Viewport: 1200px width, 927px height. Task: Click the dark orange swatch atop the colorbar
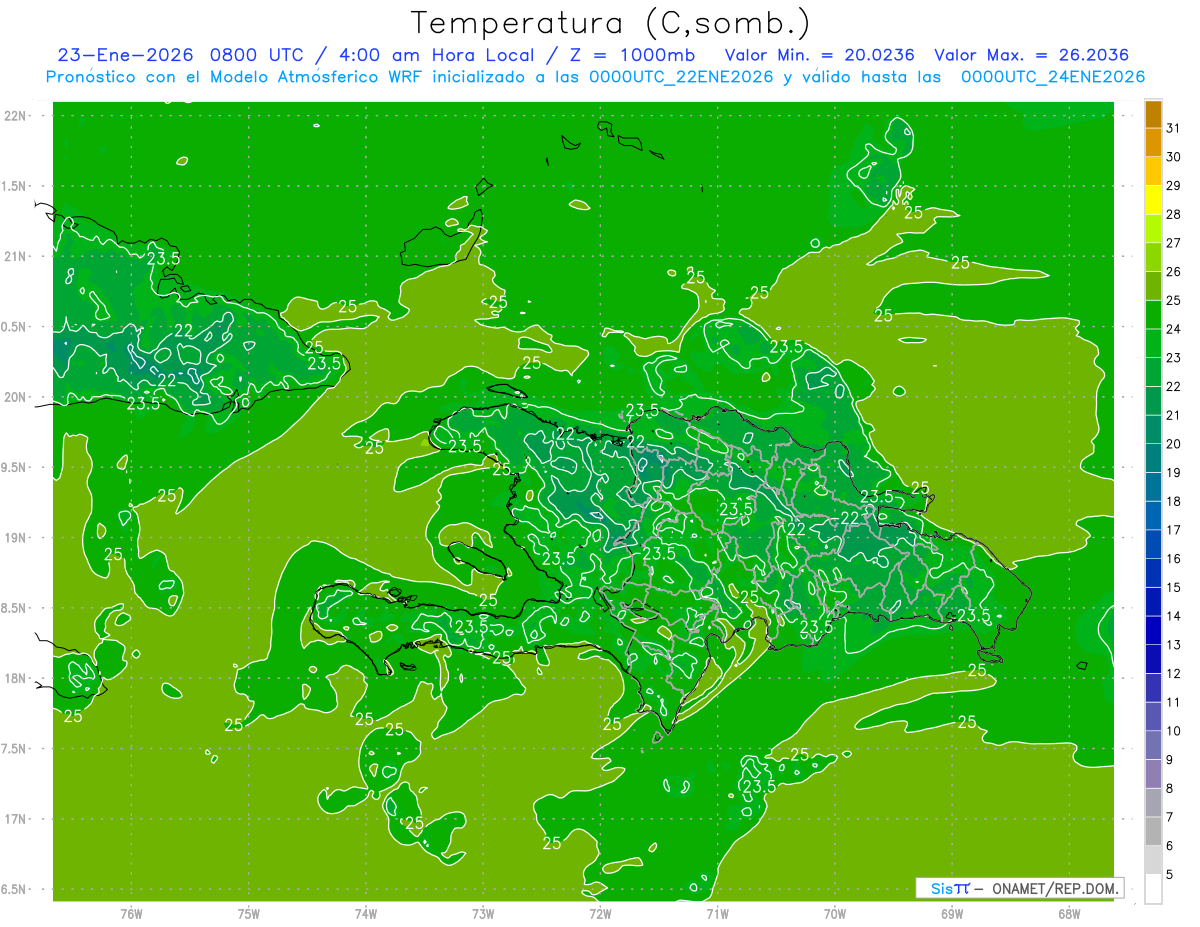(1153, 114)
